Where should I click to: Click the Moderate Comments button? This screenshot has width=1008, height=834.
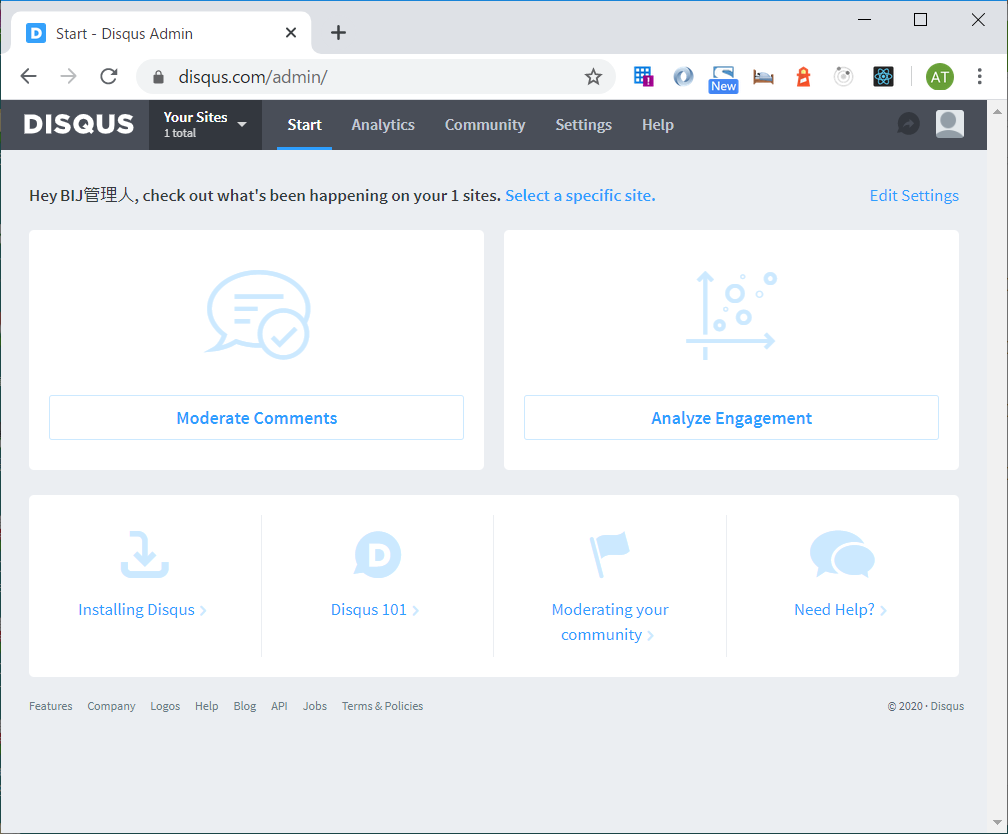pyautogui.click(x=256, y=418)
